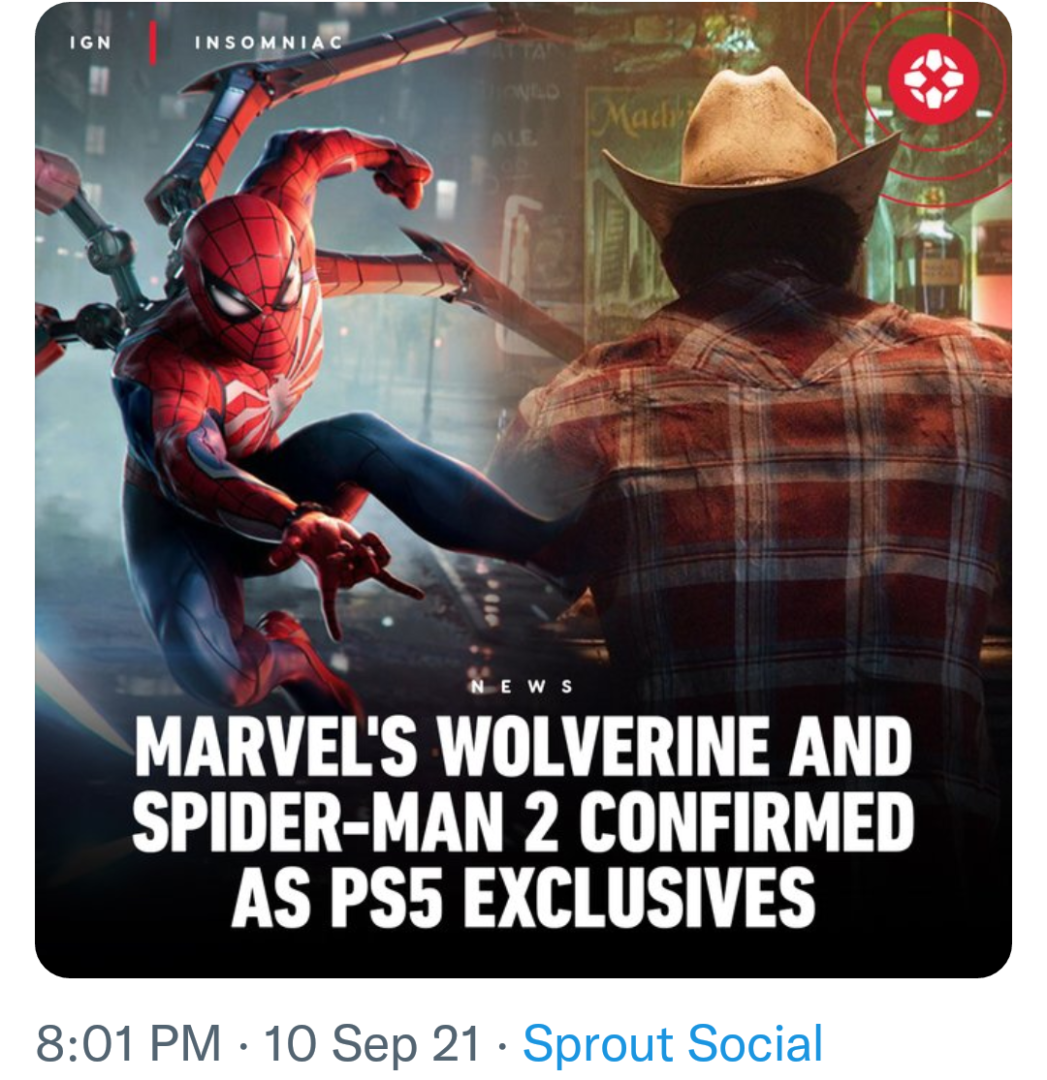Image resolution: width=1047 pixels, height=1080 pixels.
Task: Click the 10 Sep 21 date
Action: (372, 1044)
